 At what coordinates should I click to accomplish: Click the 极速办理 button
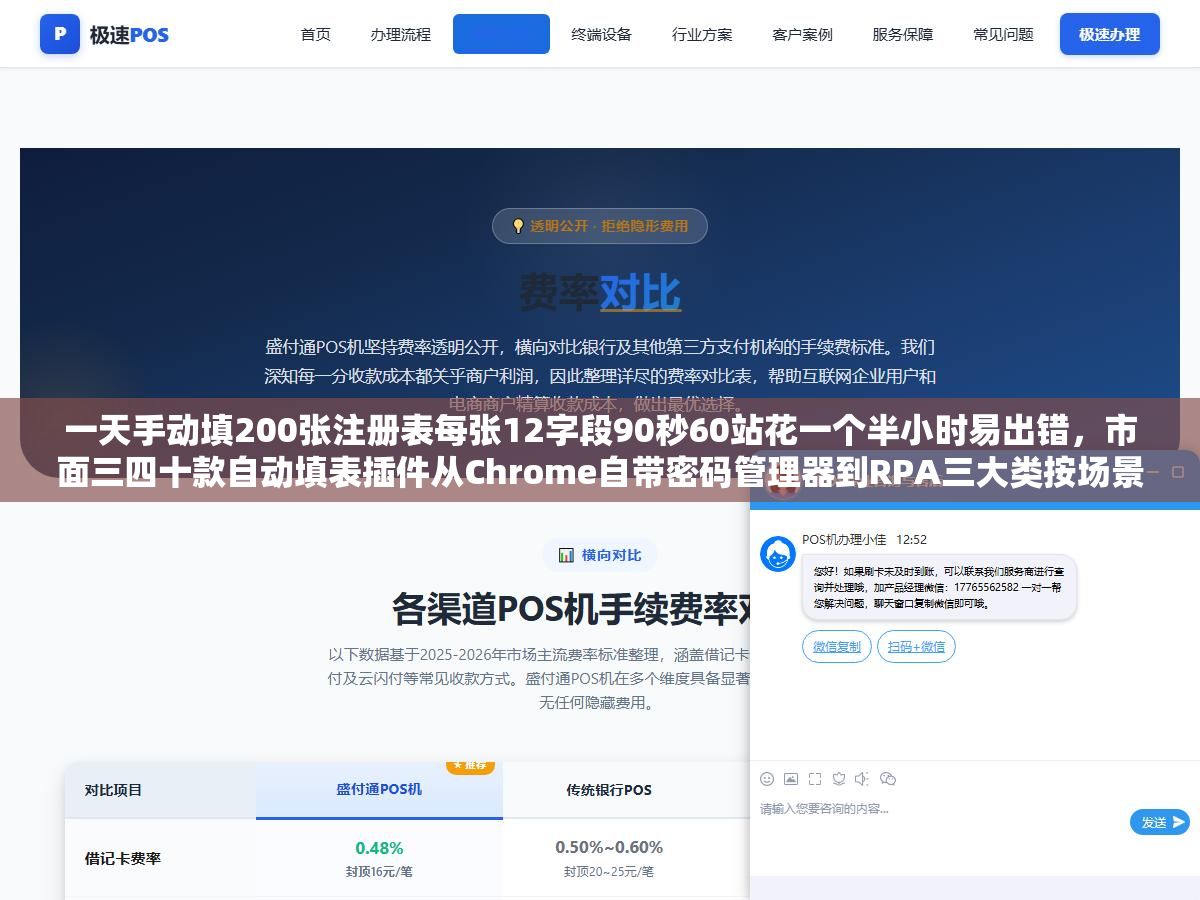pos(1109,34)
